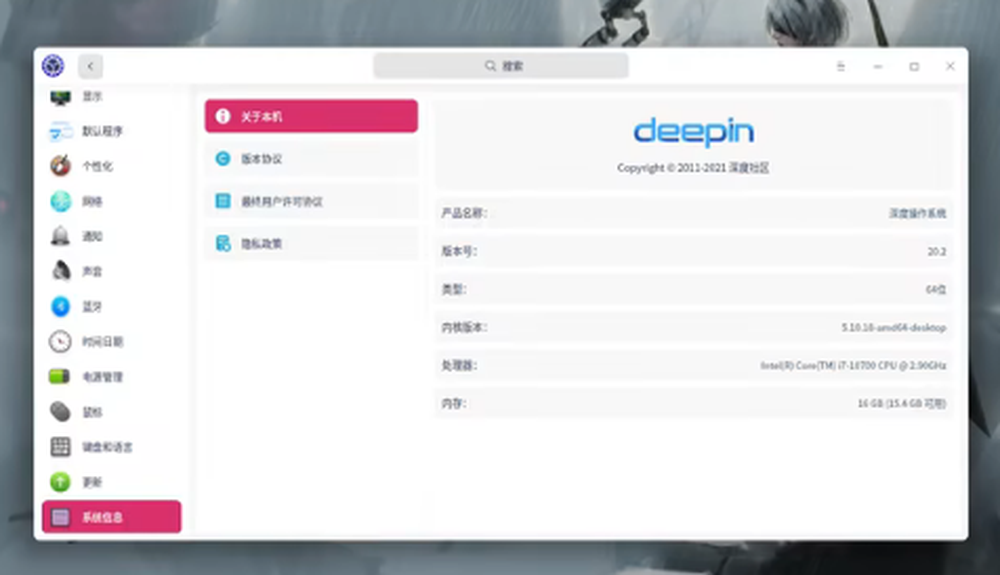Close the Control Center window
The width and height of the screenshot is (1000, 575).
[x=950, y=66]
